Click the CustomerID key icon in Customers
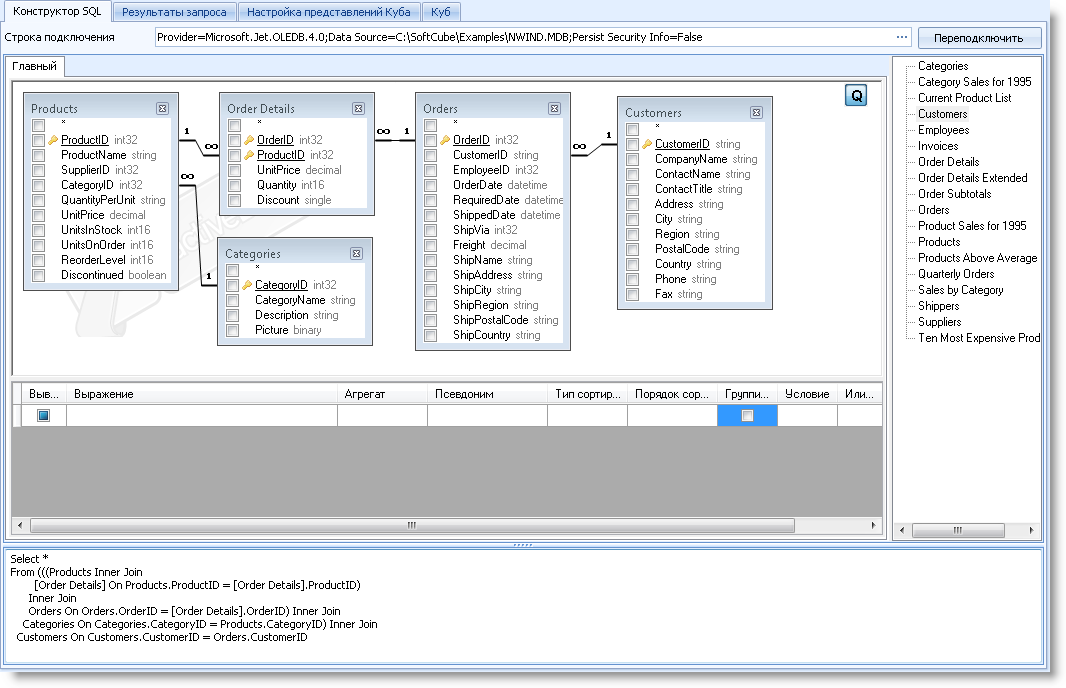 647,144
